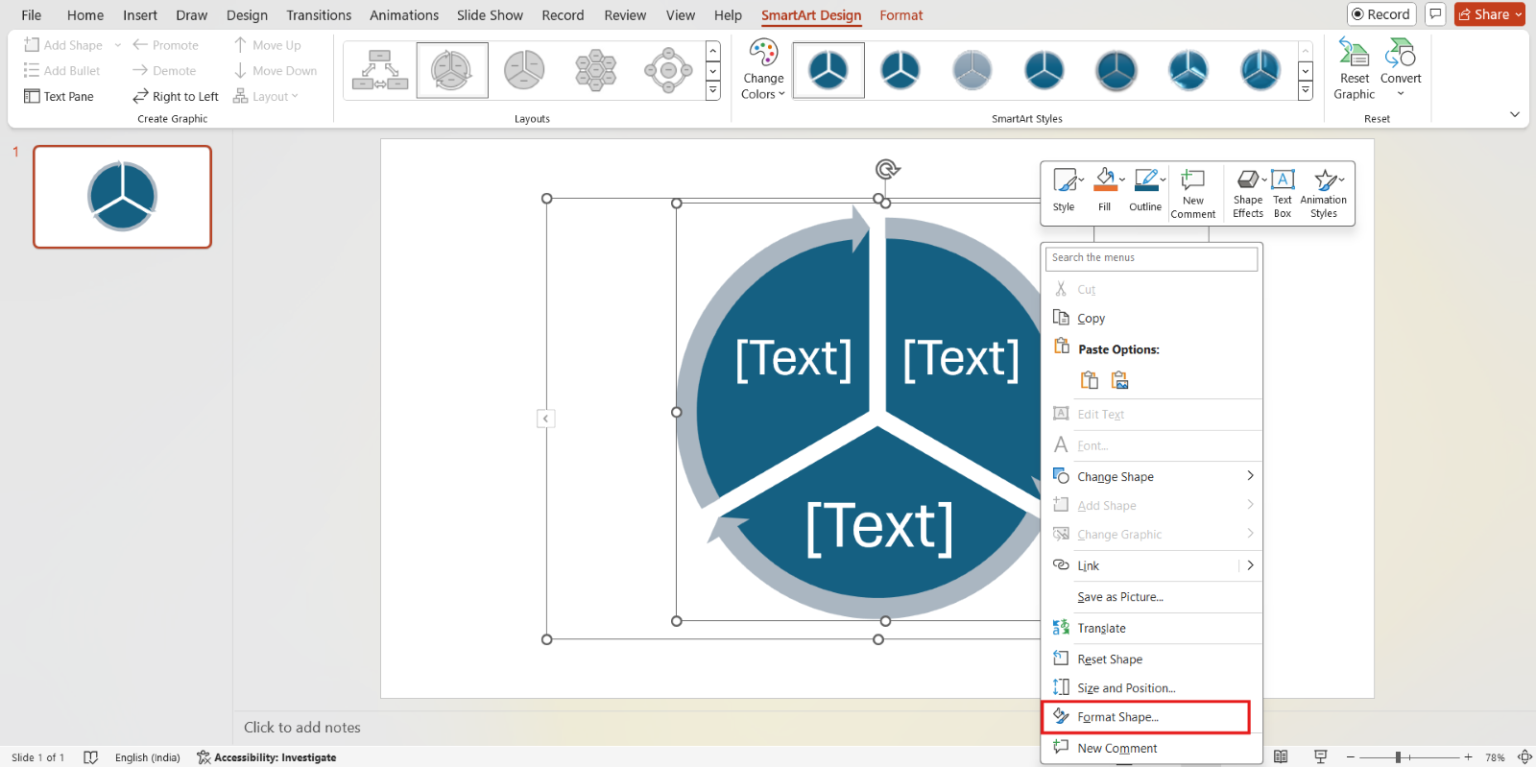Insert a Text Box from the mini toolbar
Image resolution: width=1536 pixels, height=767 pixels.
(x=1283, y=194)
